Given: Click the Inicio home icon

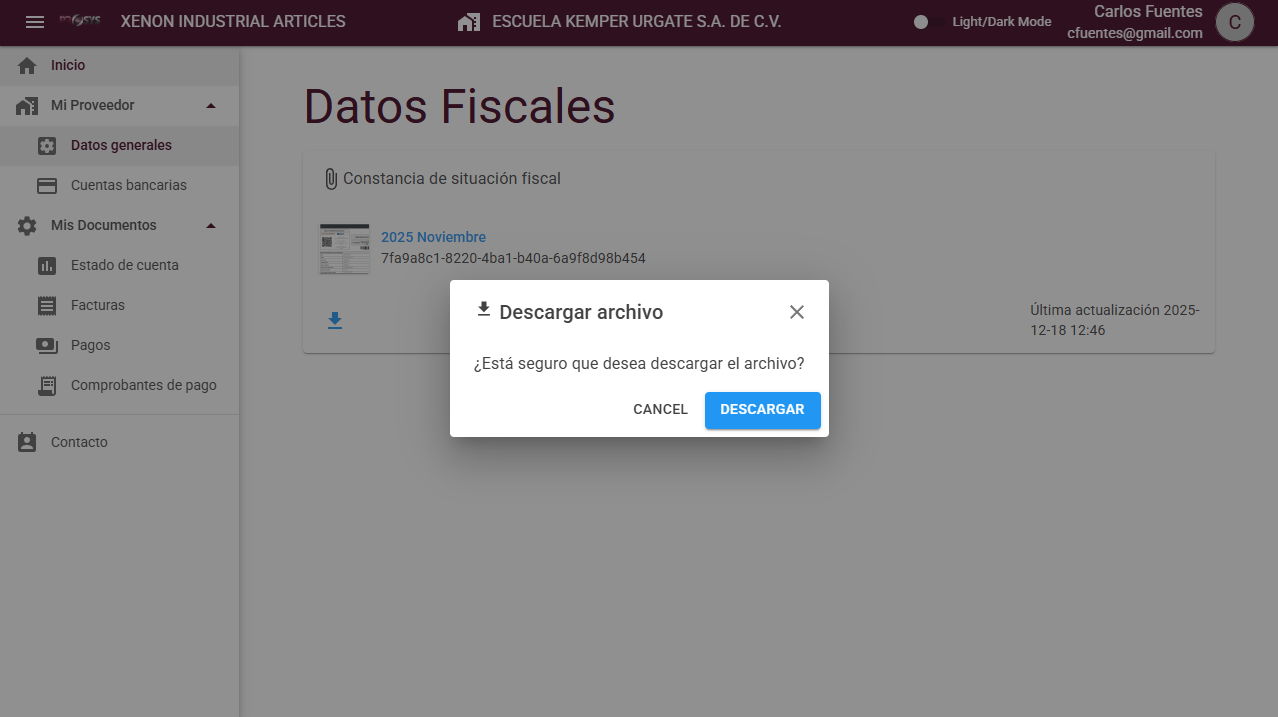Looking at the screenshot, I should coord(27,66).
